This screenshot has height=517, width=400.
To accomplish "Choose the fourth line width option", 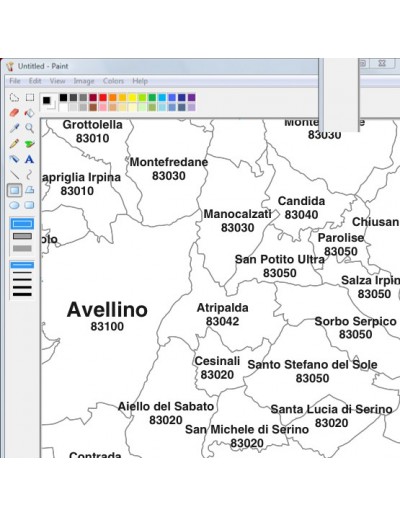I will point(22,287).
